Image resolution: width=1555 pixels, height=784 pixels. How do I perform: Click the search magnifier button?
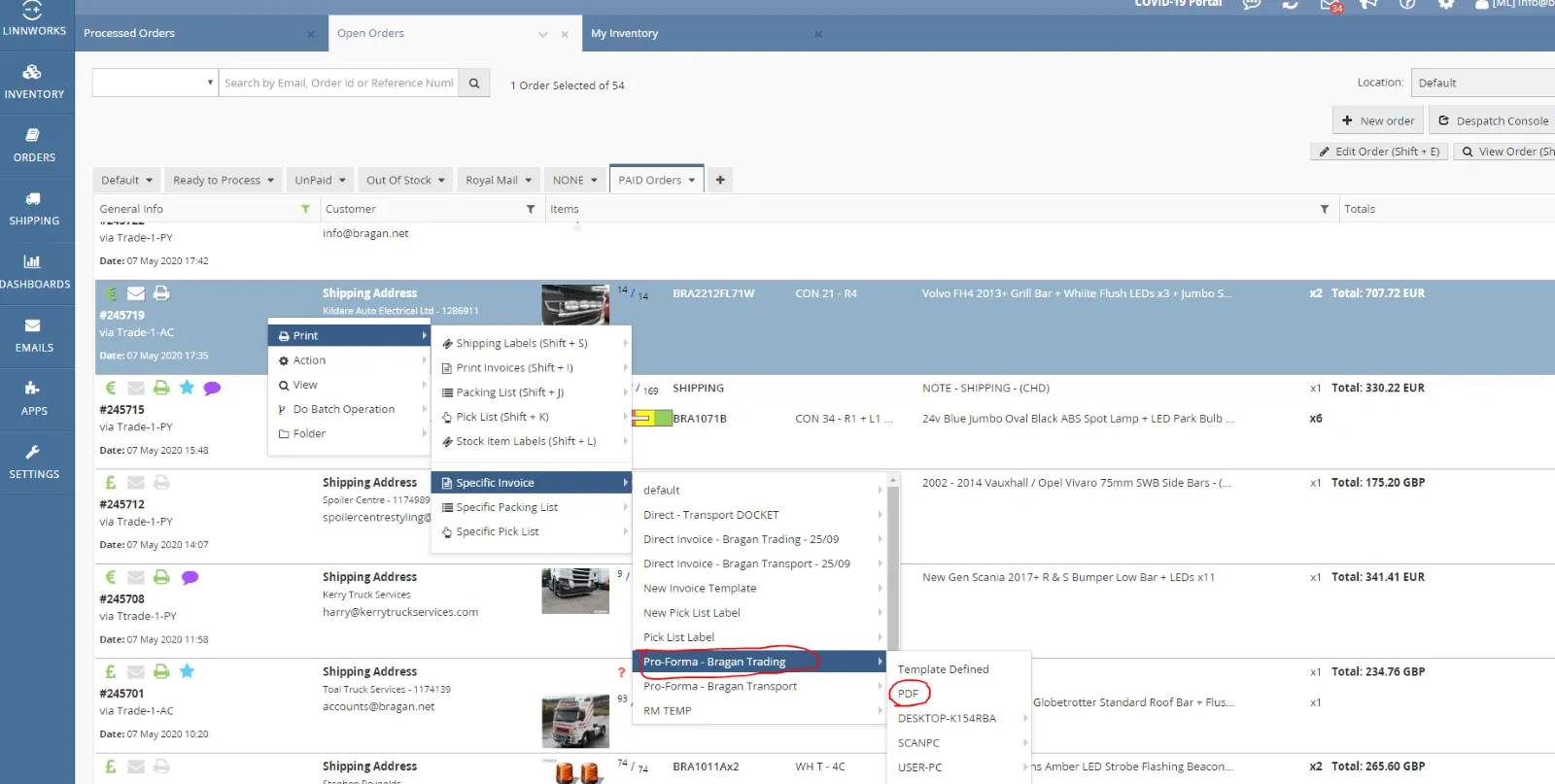pyautogui.click(x=474, y=84)
